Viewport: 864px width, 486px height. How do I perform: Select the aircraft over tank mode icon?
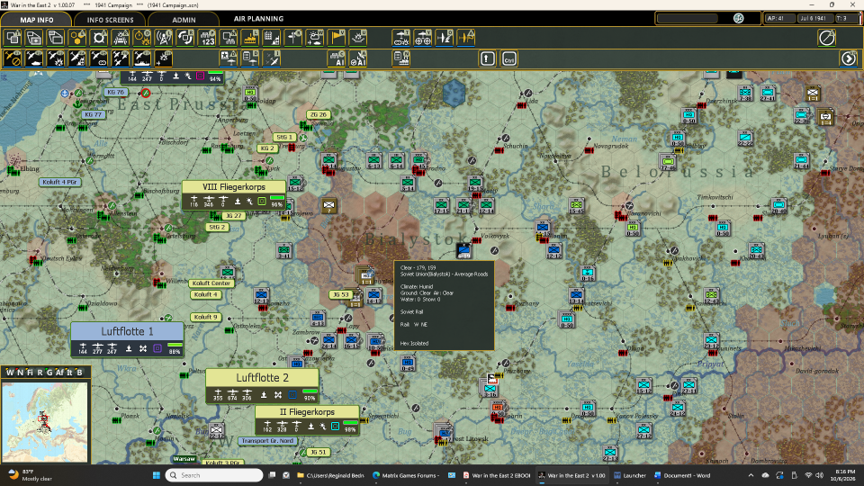(34, 58)
